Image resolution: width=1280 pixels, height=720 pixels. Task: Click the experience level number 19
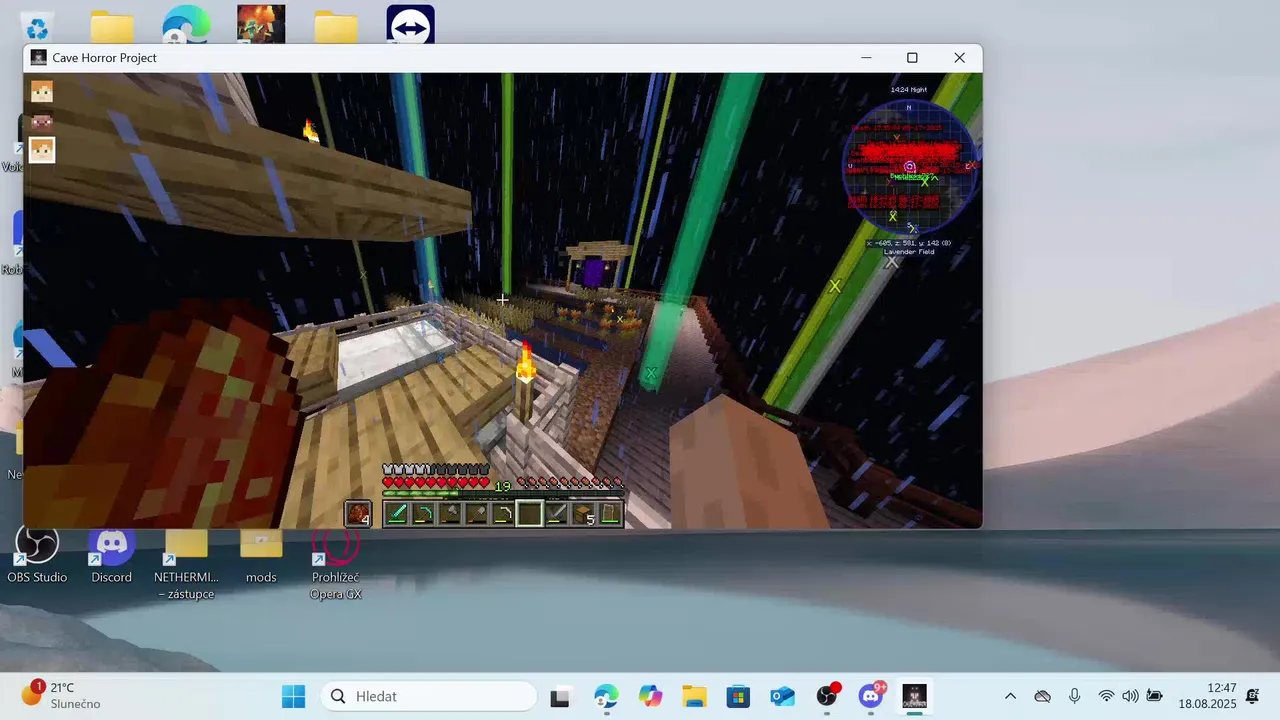pyautogui.click(x=503, y=487)
